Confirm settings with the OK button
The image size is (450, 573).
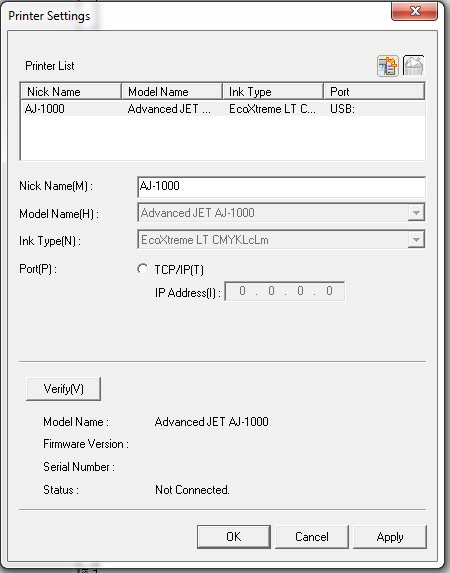[x=234, y=537]
